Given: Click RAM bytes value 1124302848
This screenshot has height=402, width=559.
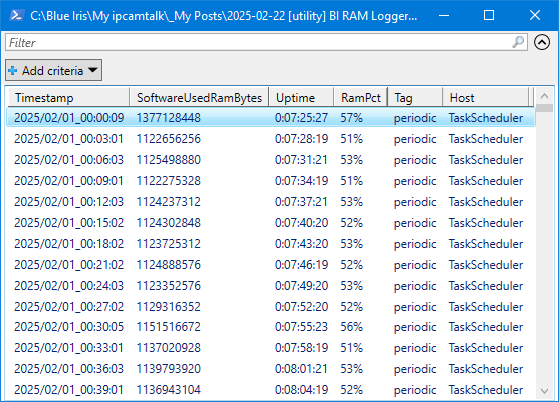Looking at the screenshot, I should click(169, 223).
